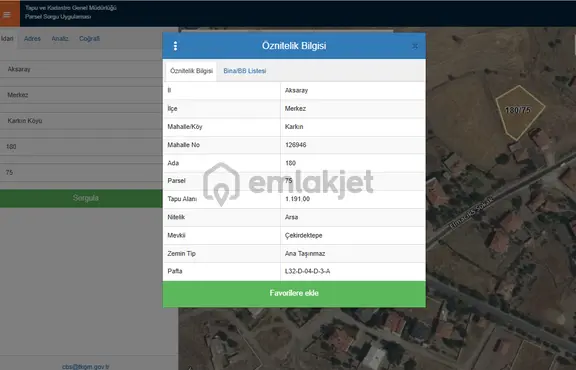Open the Analiz tab in the left panel
The width and height of the screenshot is (576, 370).
60,39
